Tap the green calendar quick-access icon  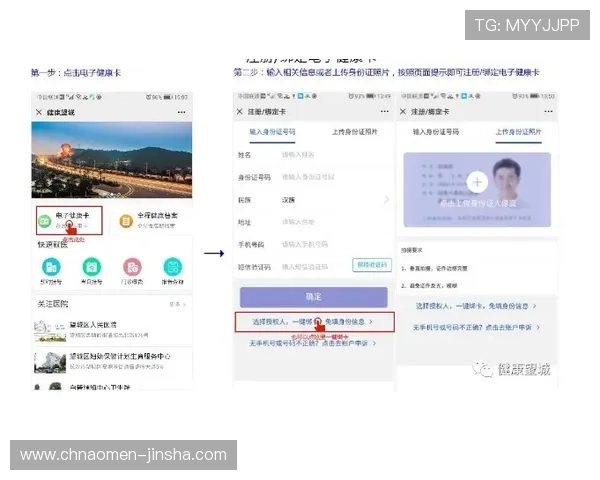(x=92, y=267)
